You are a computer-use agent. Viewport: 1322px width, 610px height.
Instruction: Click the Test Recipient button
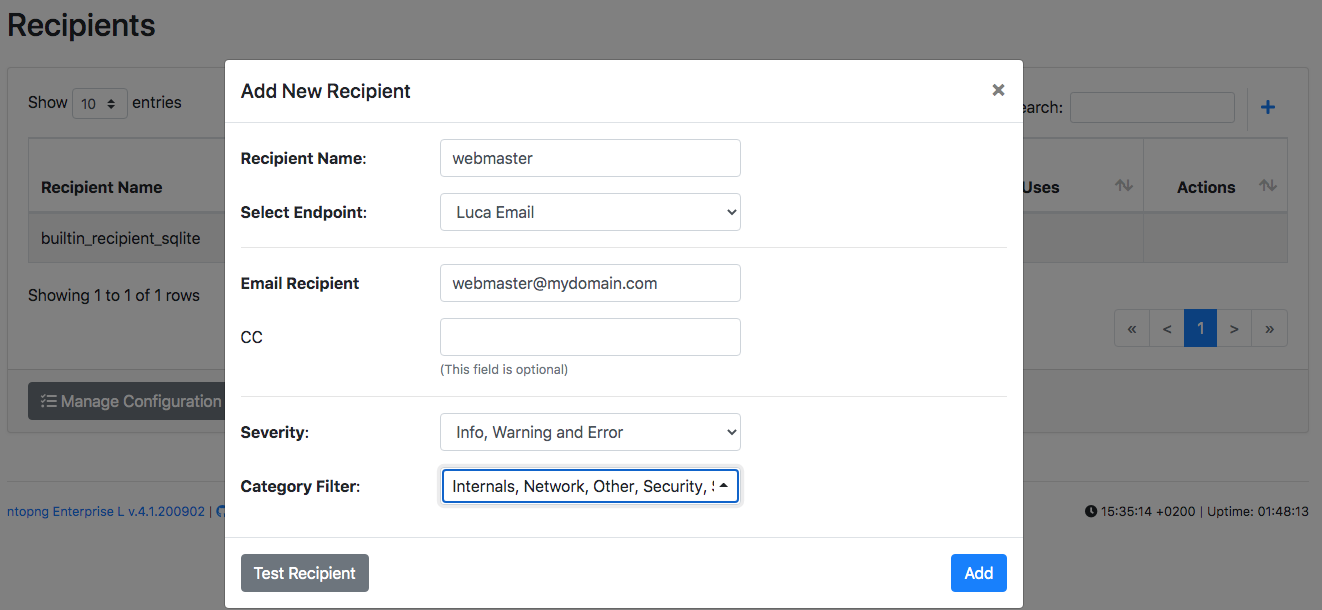tap(305, 573)
